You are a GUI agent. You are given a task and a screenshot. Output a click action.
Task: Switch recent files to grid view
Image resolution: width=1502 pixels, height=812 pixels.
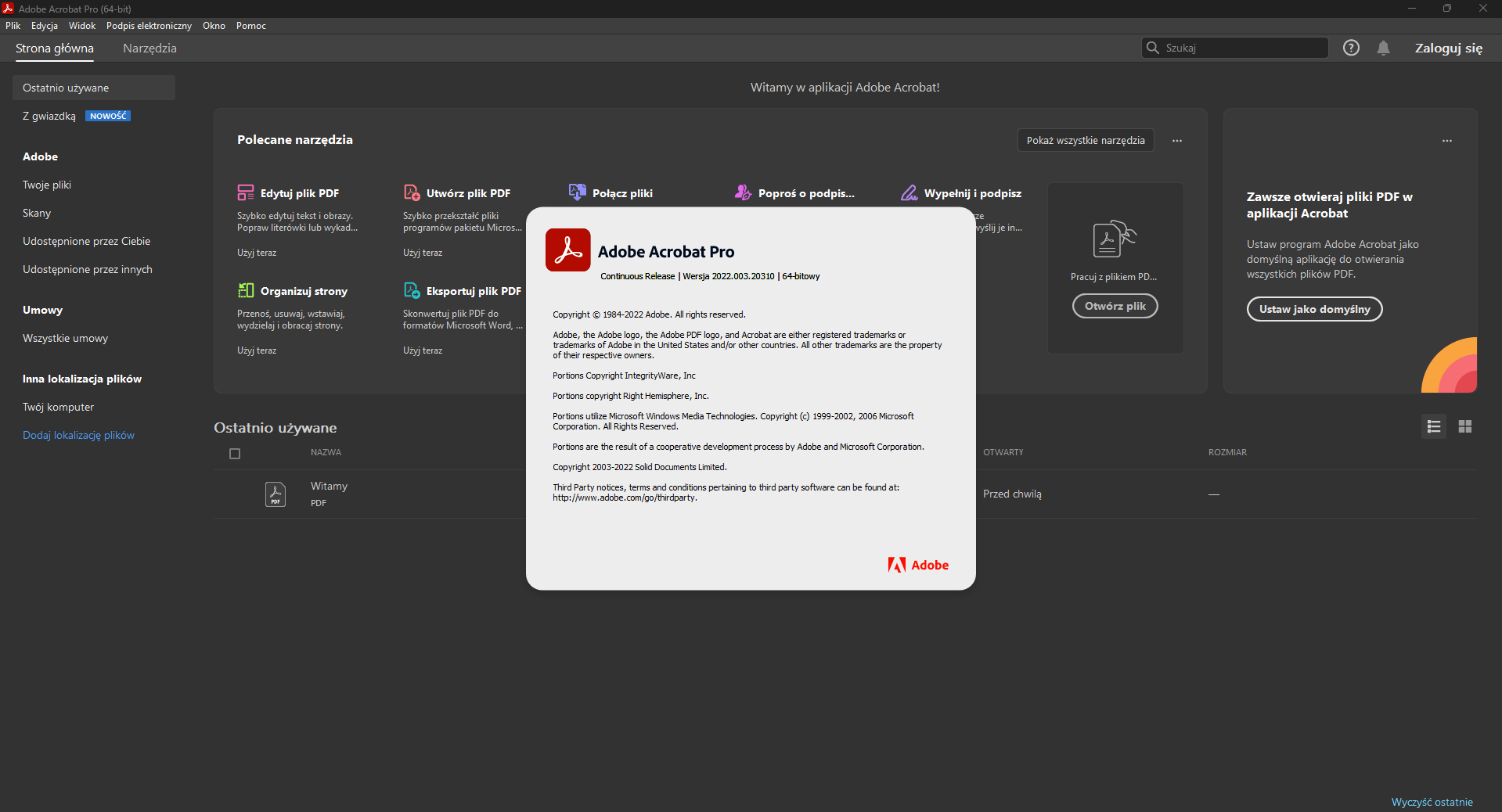1465,426
